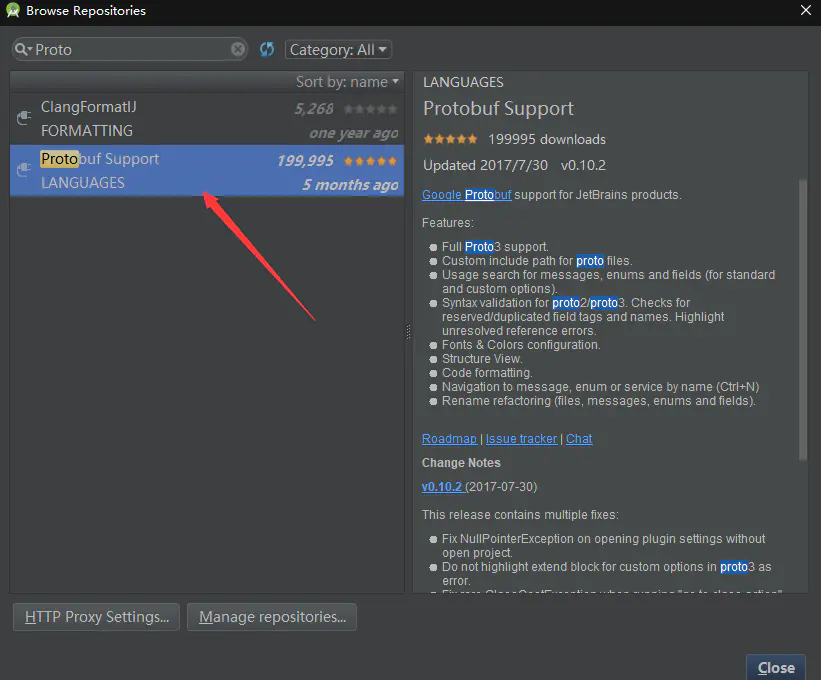The width and height of the screenshot is (821, 680).
Task: Click the detail panel star rating
Action: point(450,139)
